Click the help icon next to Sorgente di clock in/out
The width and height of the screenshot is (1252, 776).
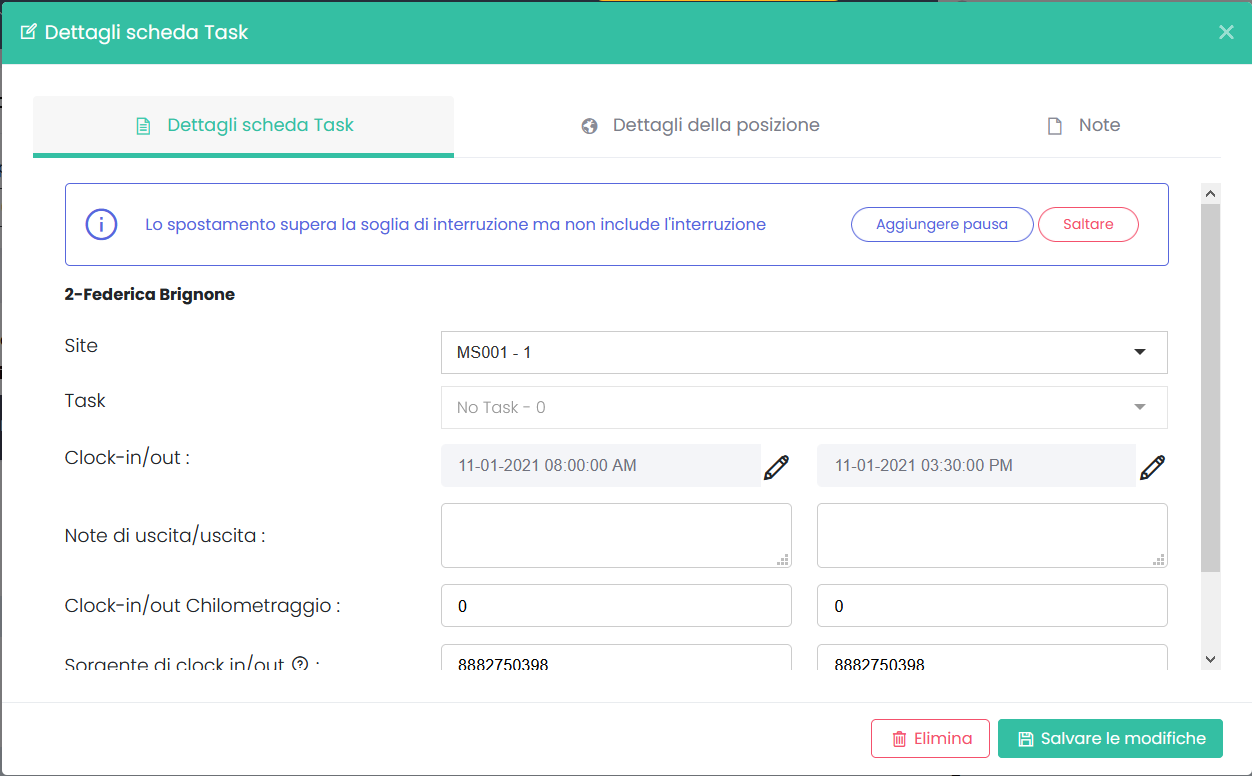pos(299,664)
